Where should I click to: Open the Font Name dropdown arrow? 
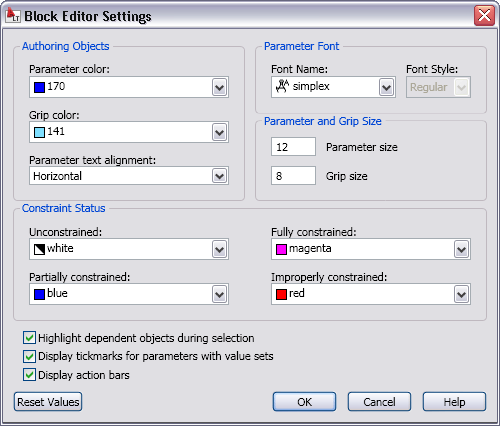coord(386,87)
